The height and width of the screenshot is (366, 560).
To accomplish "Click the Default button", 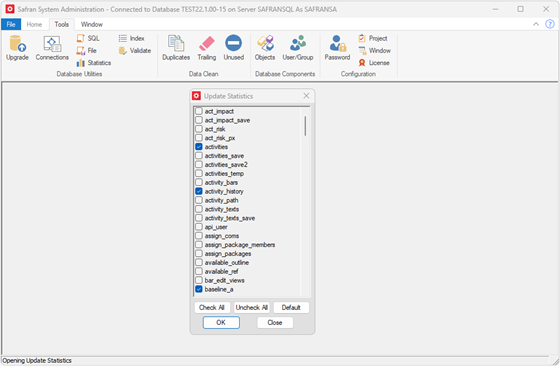I will pos(291,307).
